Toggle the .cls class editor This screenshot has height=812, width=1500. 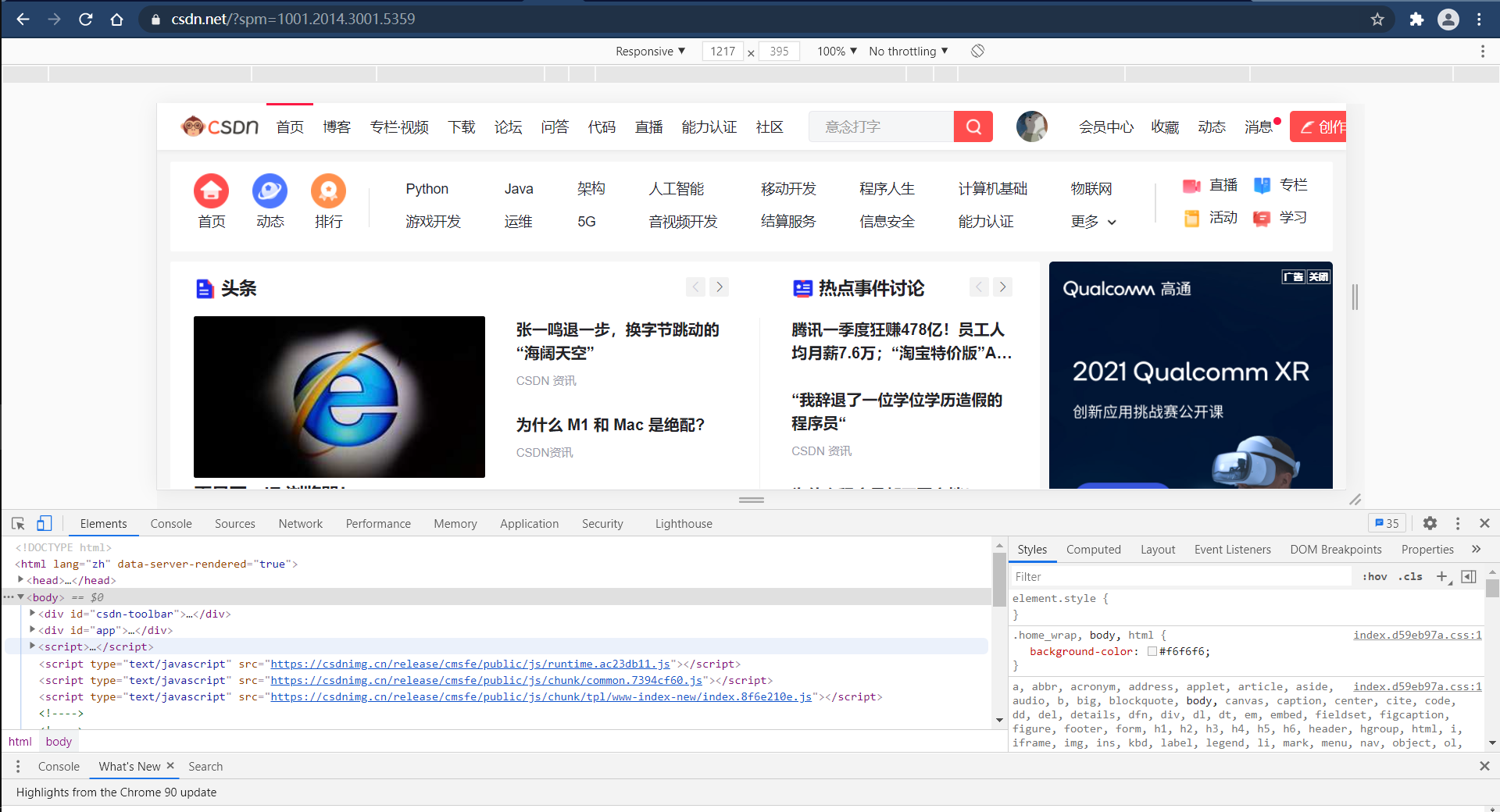point(1410,576)
